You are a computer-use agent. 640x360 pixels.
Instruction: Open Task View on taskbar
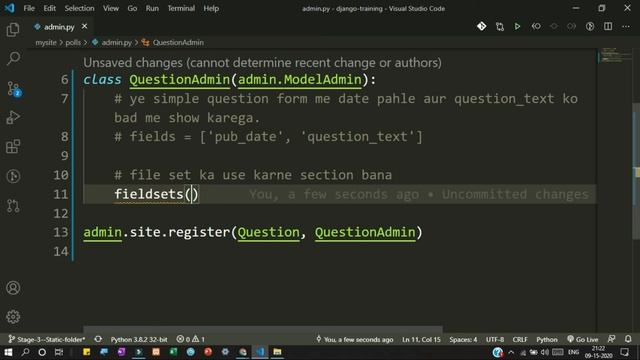pos(59,352)
